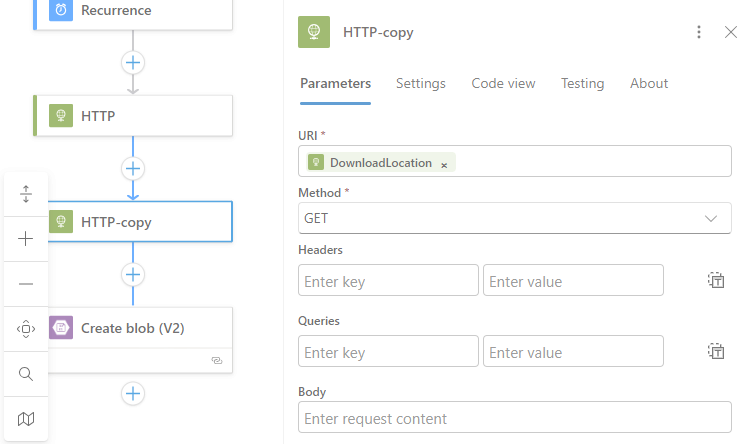Switch to the Parameters tab
This screenshot has height=444, width=739.
tap(336, 83)
